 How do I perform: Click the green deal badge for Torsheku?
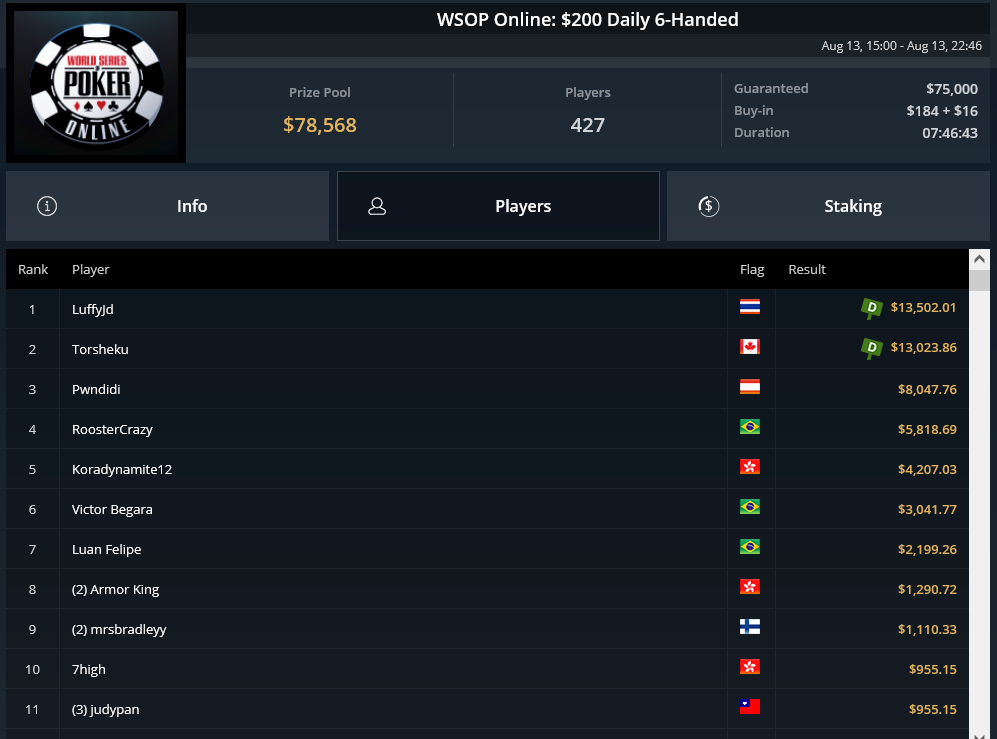(x=871, y=349)
